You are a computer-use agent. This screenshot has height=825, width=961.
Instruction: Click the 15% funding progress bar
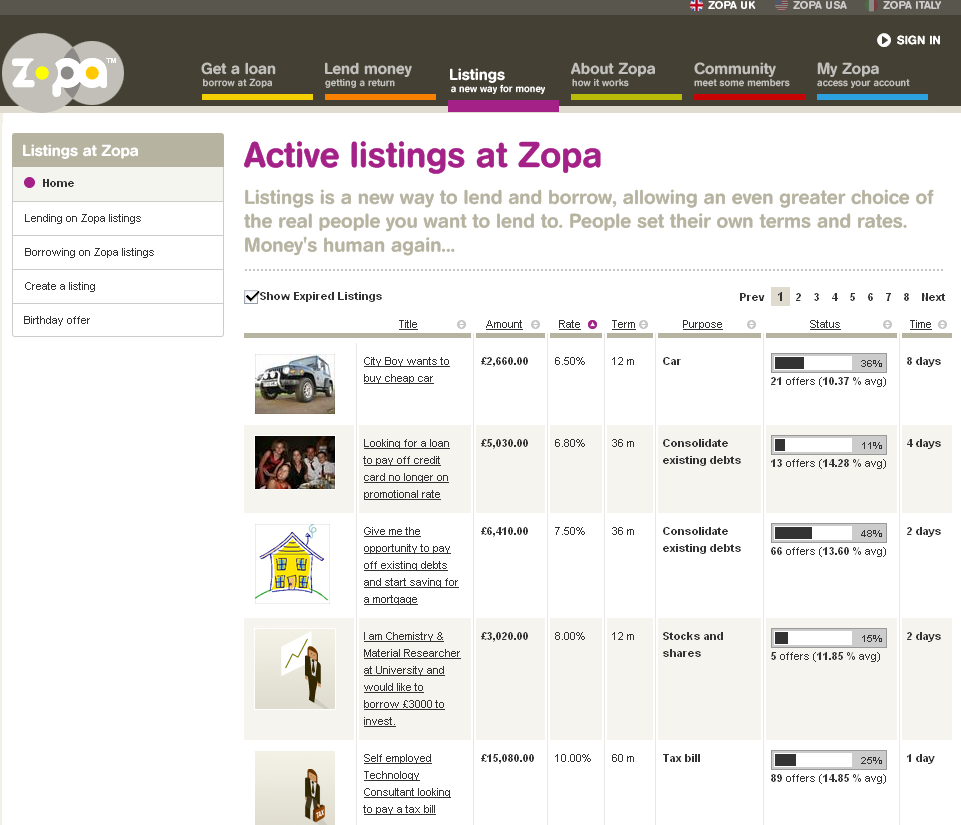click(x=829, y=638)
